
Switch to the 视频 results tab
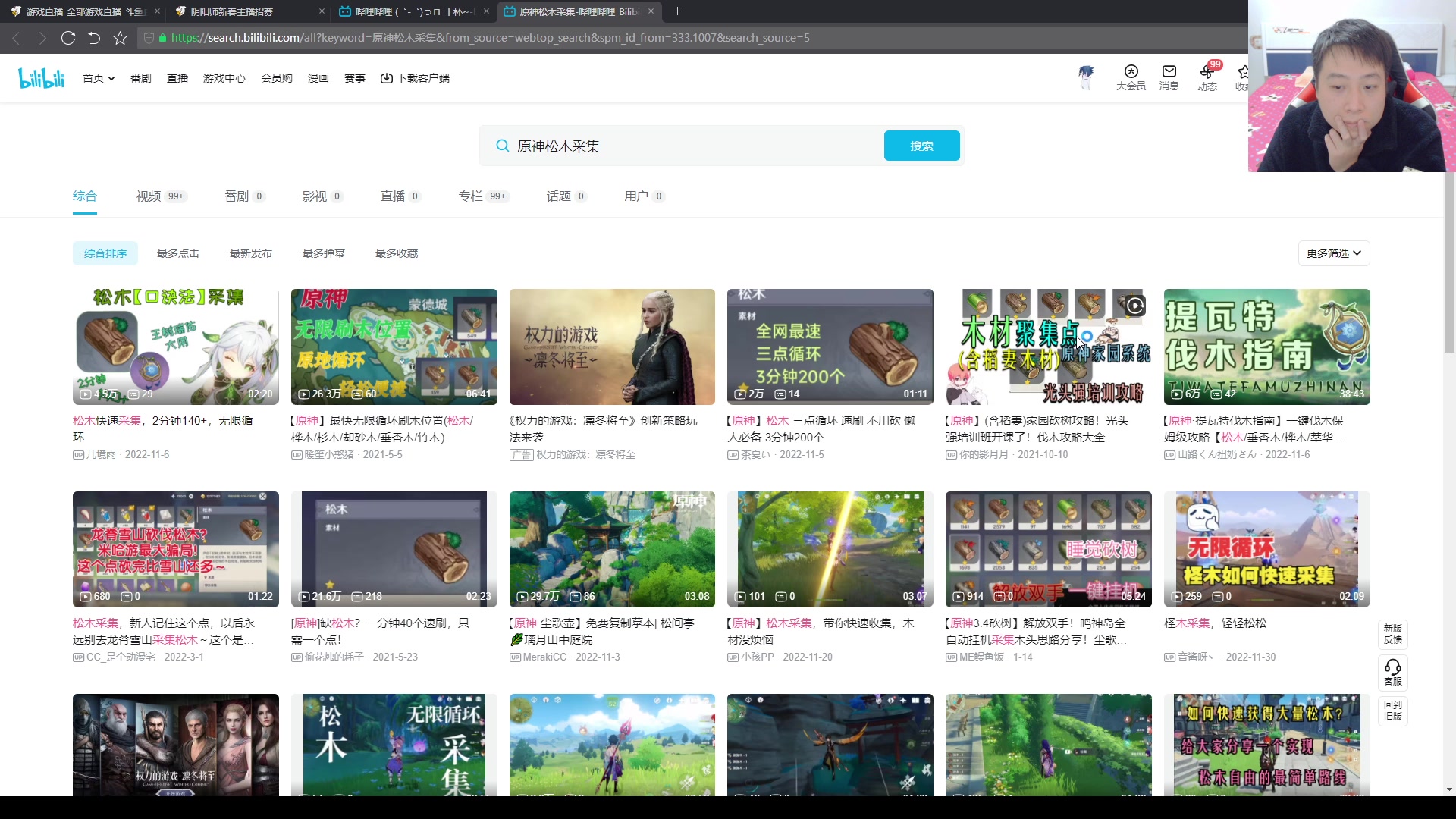point(149,196)
